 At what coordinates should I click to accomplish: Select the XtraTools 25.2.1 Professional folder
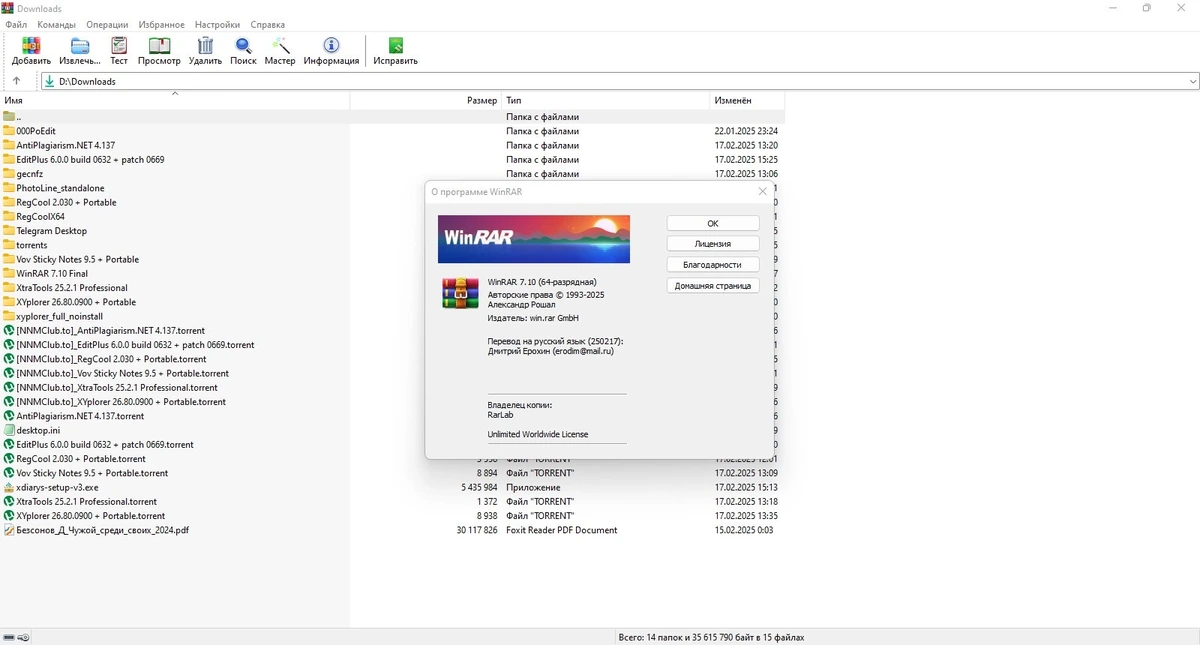point(71,288)
